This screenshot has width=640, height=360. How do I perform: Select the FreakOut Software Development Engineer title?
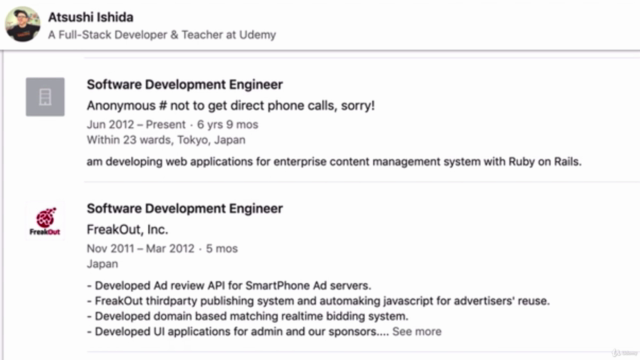tap(184, 209)
